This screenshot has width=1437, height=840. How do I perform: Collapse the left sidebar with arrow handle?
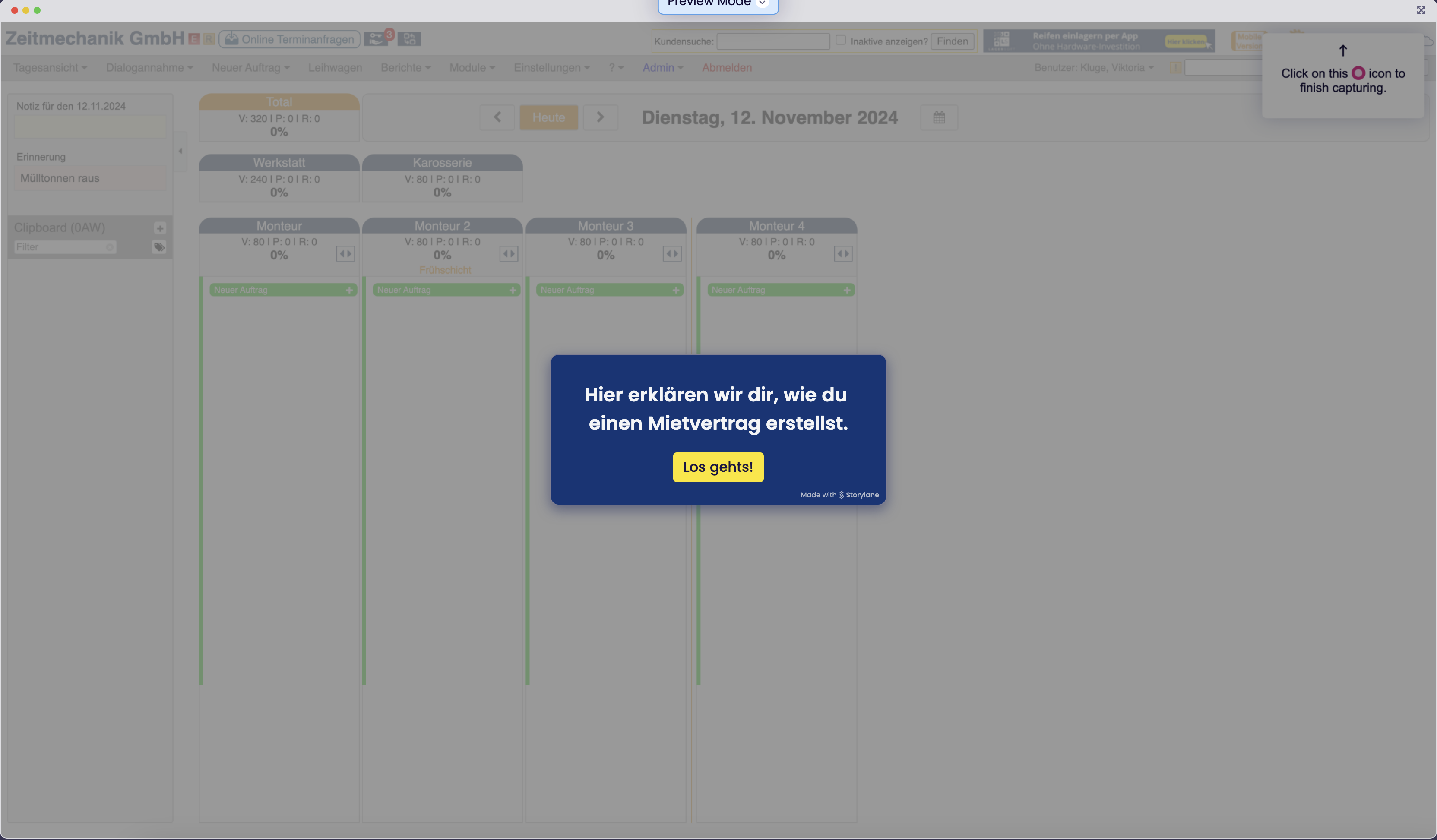[x=180, y=151]
